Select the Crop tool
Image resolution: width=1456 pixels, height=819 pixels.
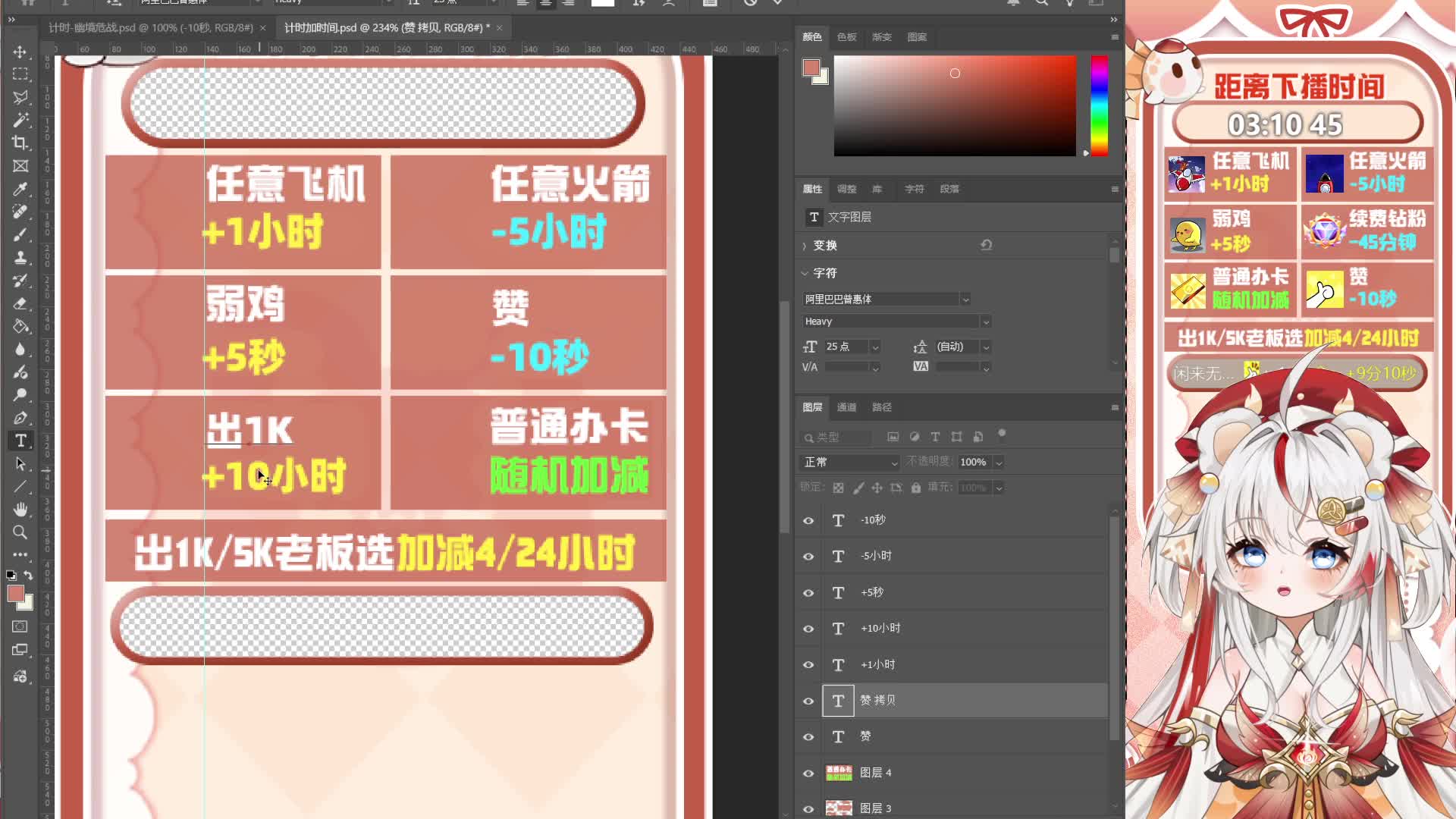tap(20, 143)
